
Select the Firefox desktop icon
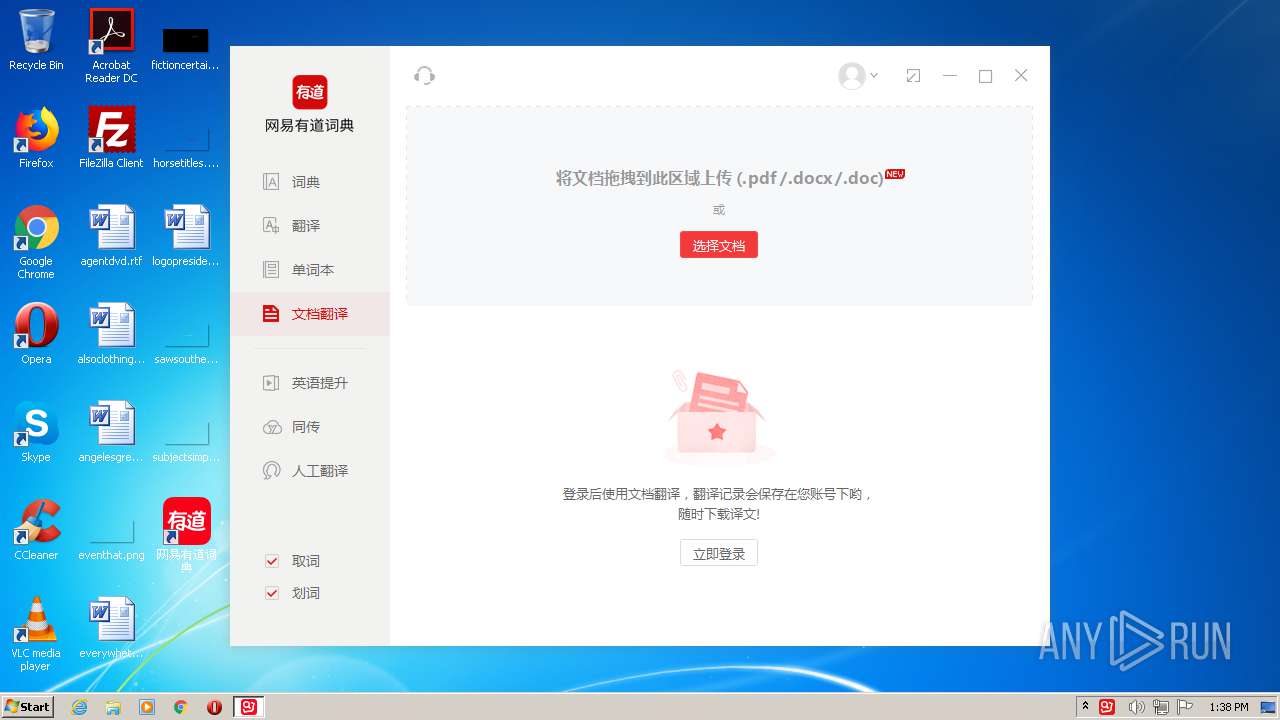(36, 138)
